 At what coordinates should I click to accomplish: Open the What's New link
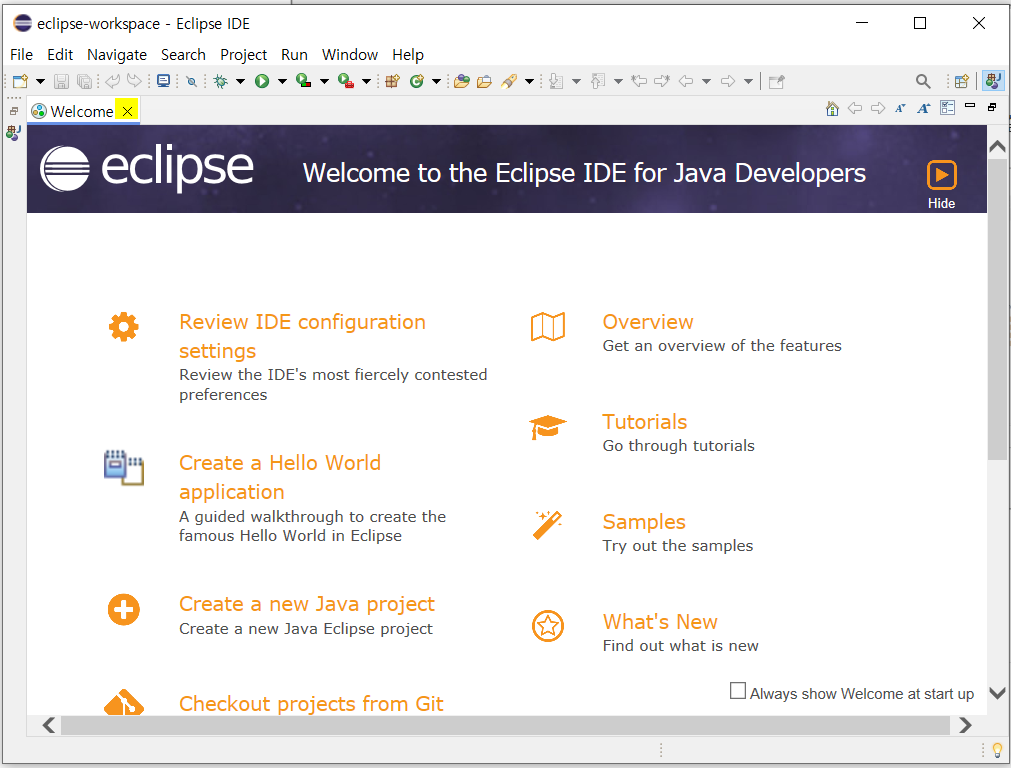coord(660,622)
